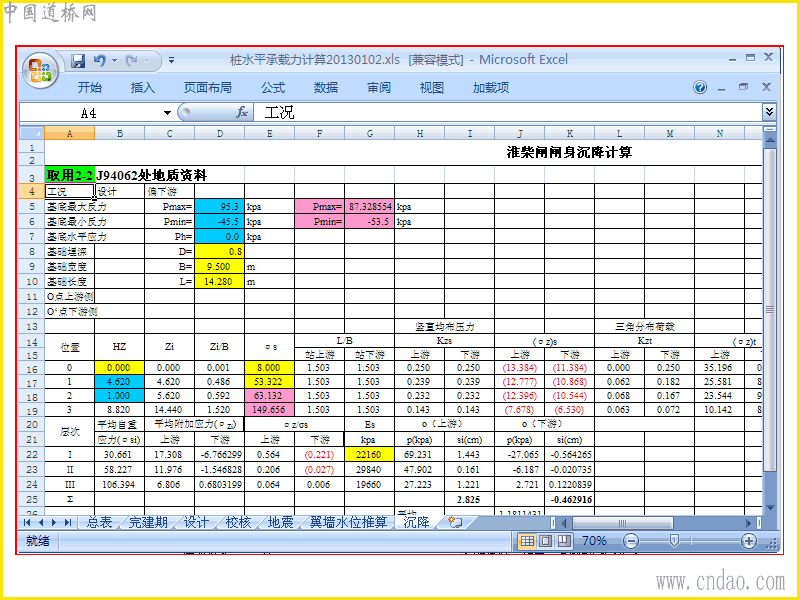Switch to Page Layout view
The width and height of the screenshot is (800, 600).
coord(545,541)
